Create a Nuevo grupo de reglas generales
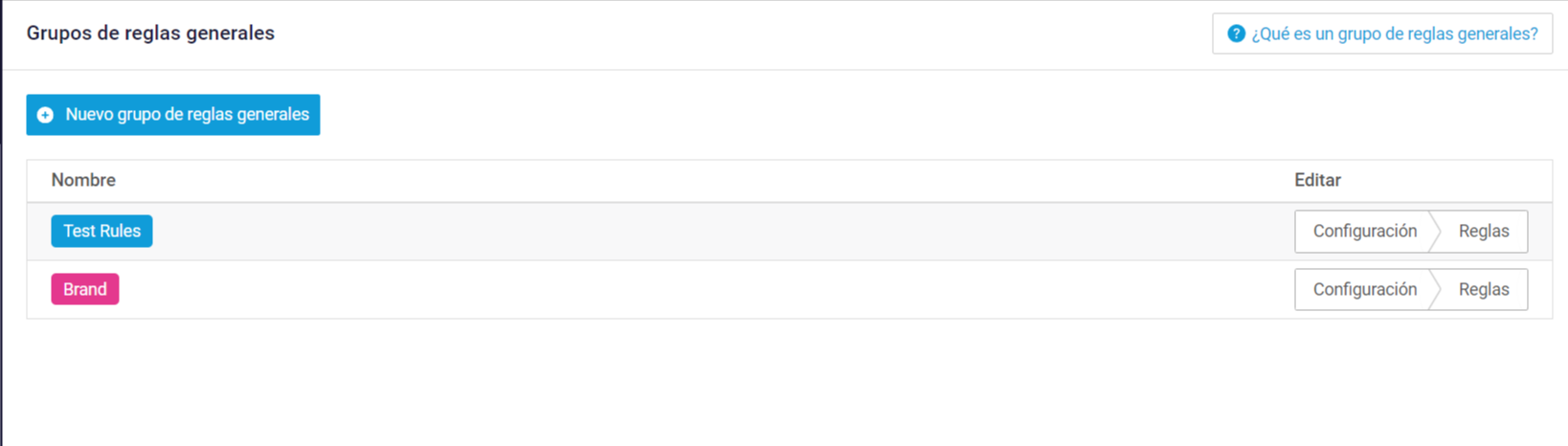Screen dimensions: 1568x446 coord(173,115)
